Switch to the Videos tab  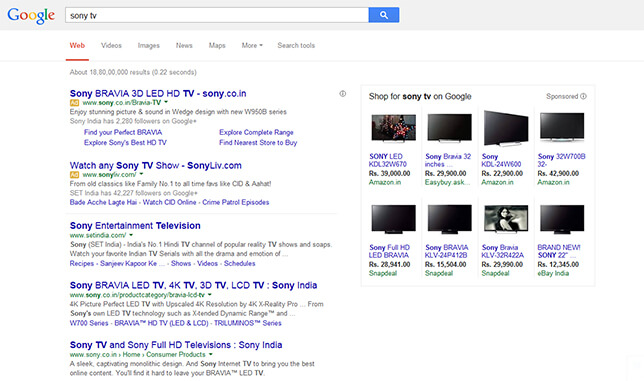tap(111, 45)
